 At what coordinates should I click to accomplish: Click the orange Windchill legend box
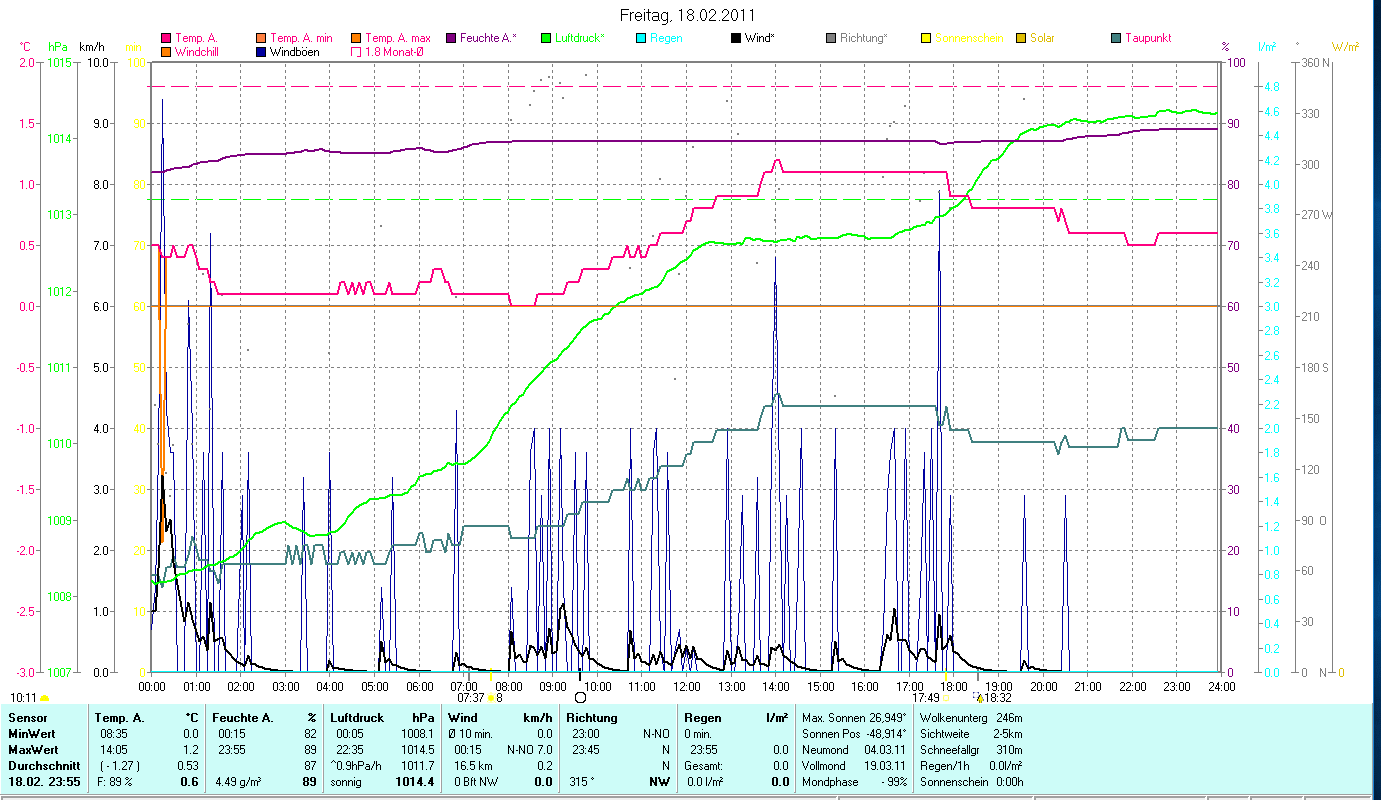click(x=166, y=51)
